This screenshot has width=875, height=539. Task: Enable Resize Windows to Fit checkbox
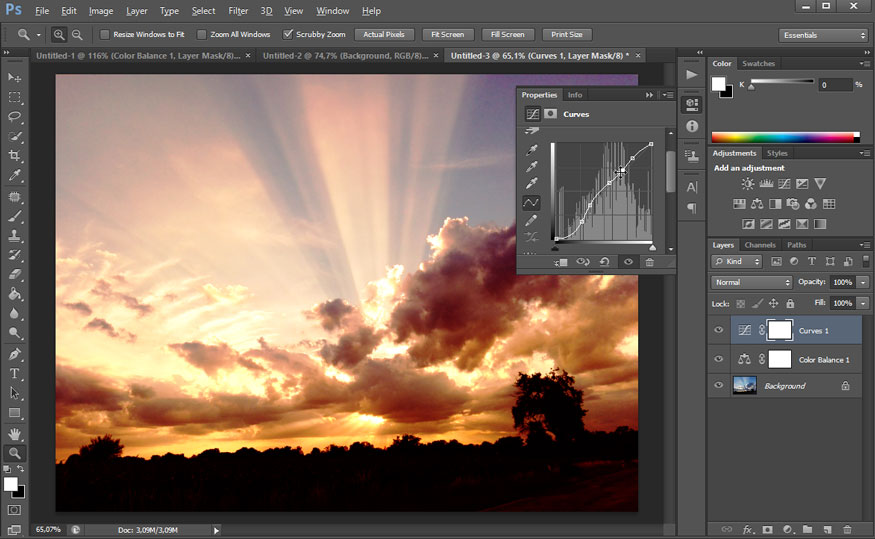click(105, 34)
